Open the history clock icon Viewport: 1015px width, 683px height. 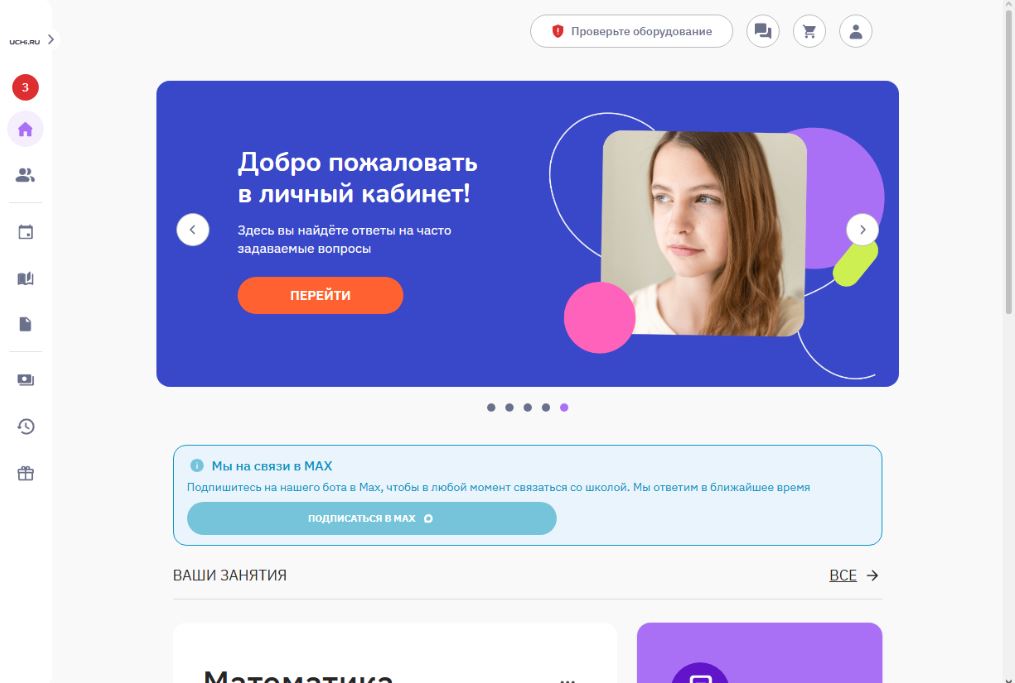point(25,426)
